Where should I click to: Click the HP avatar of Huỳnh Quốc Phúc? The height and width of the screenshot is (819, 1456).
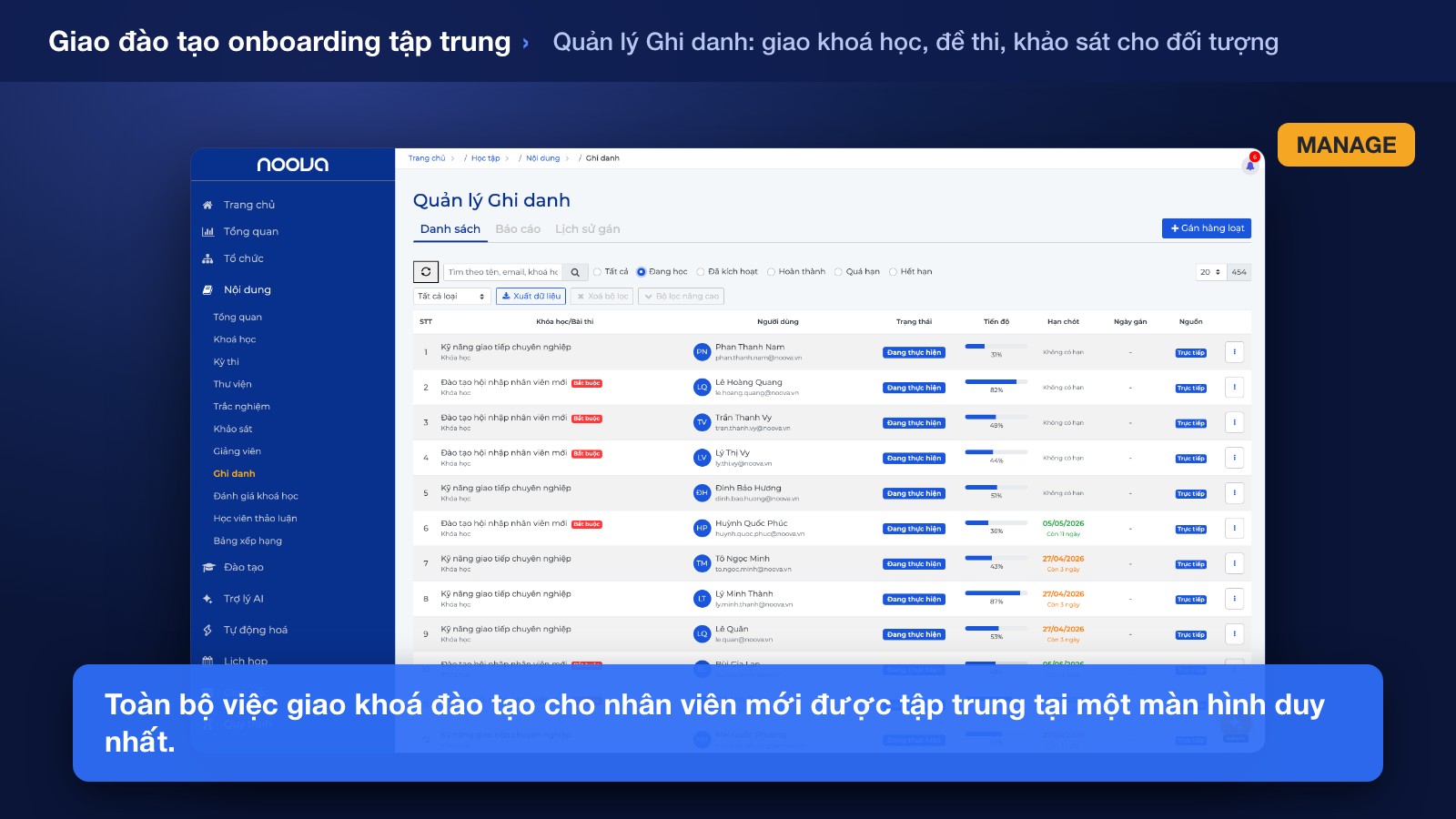702,528
